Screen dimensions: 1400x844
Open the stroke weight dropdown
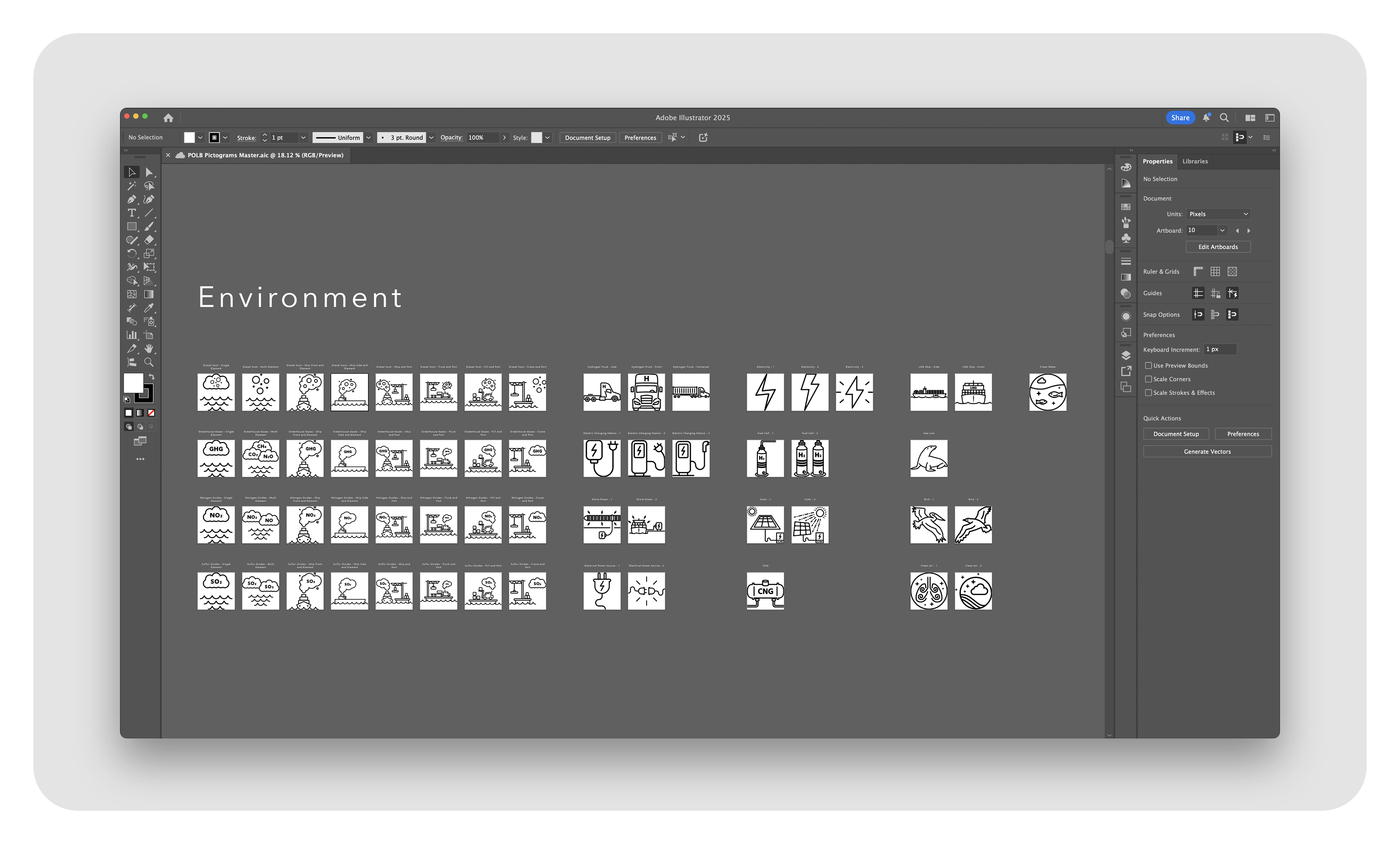pyautogui.click(x=303, y=137)
